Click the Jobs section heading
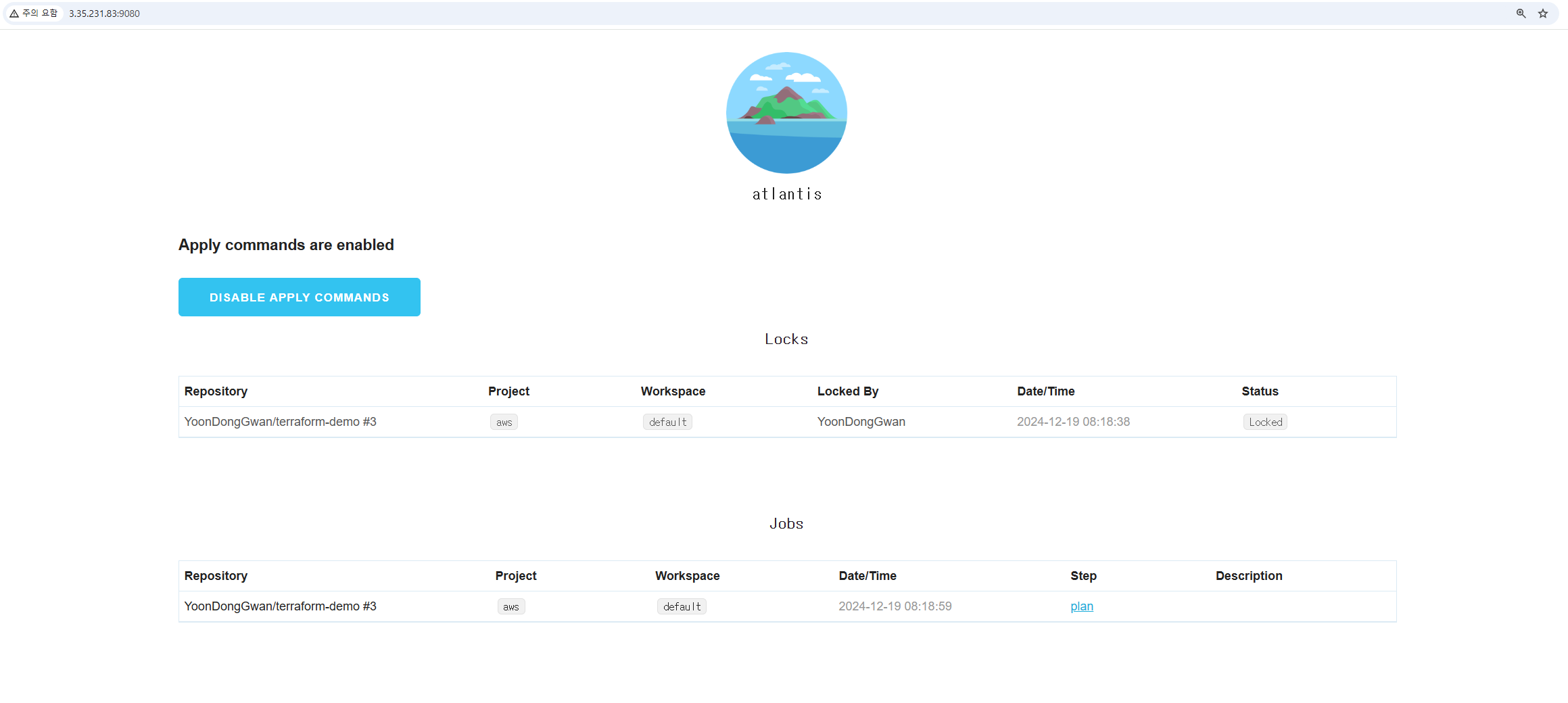1568x703 pixels. click(x=786, y=524)
